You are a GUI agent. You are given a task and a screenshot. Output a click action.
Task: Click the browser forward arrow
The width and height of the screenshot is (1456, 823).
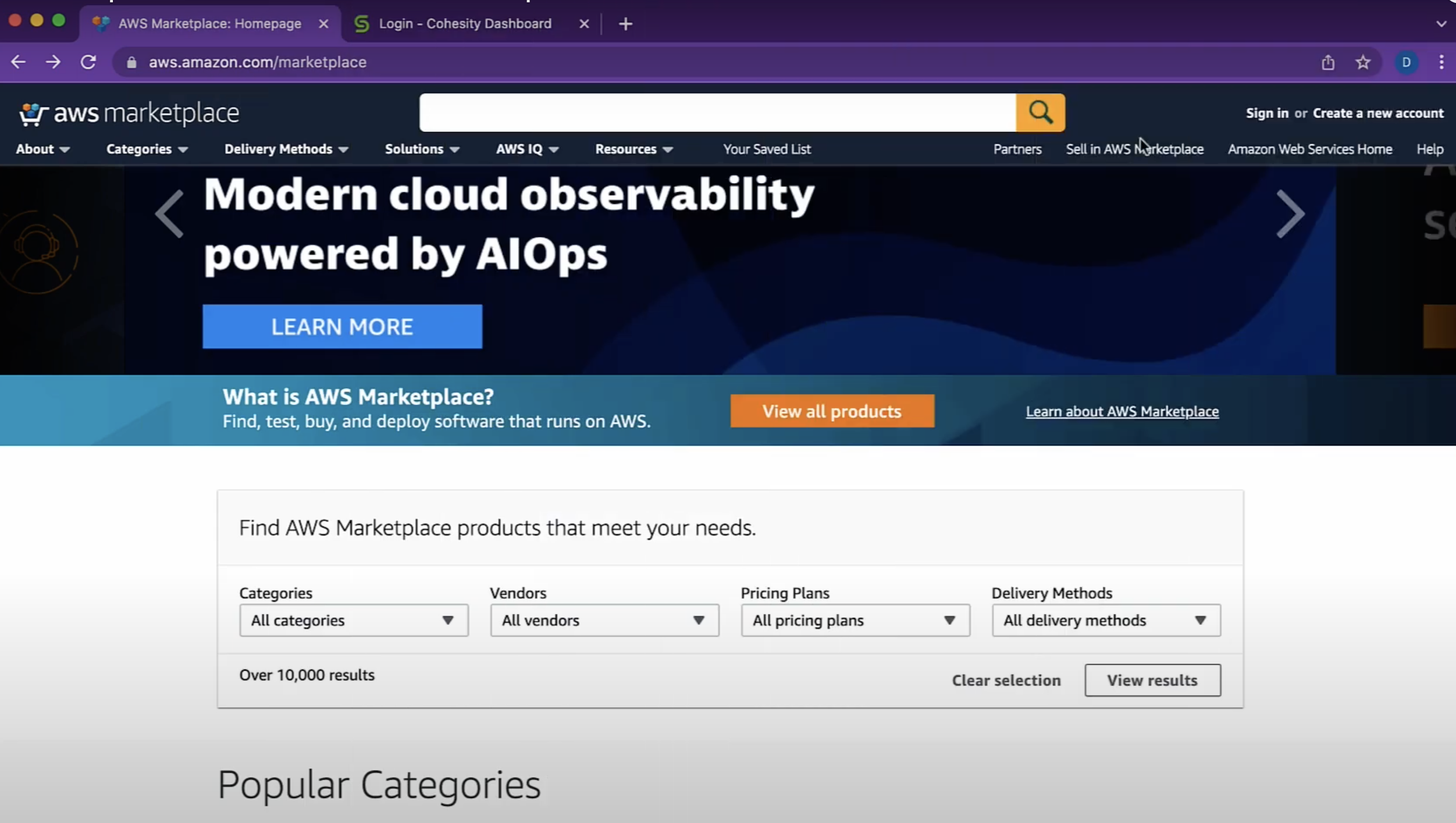click(x=53, y=62)
